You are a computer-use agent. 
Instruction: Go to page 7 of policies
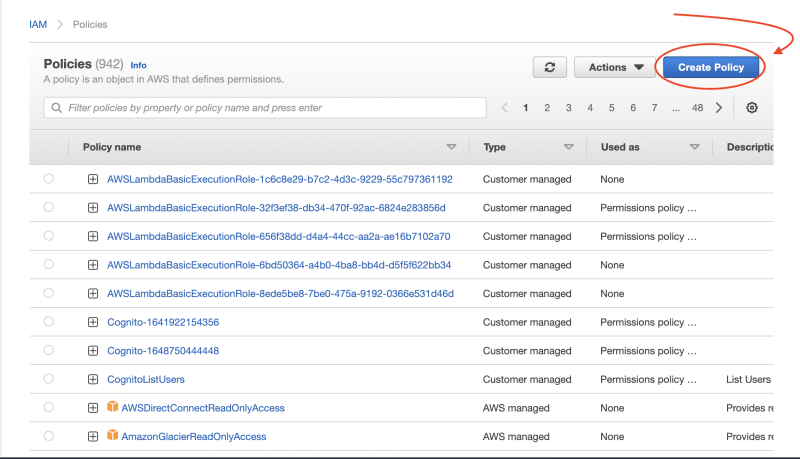point(654,108)
